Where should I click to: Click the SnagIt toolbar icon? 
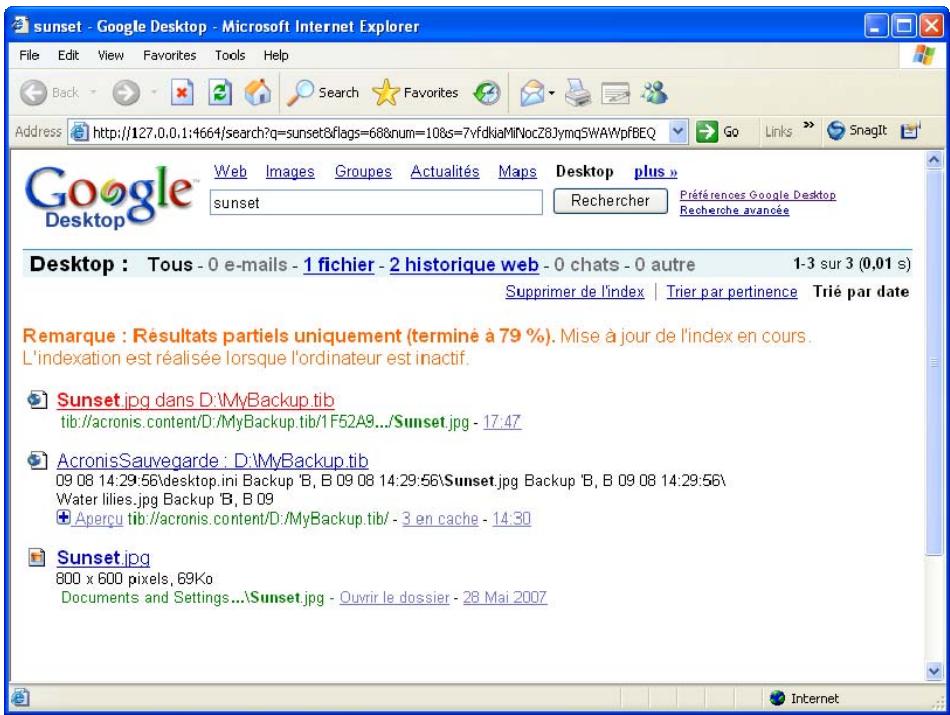(857, 130)
